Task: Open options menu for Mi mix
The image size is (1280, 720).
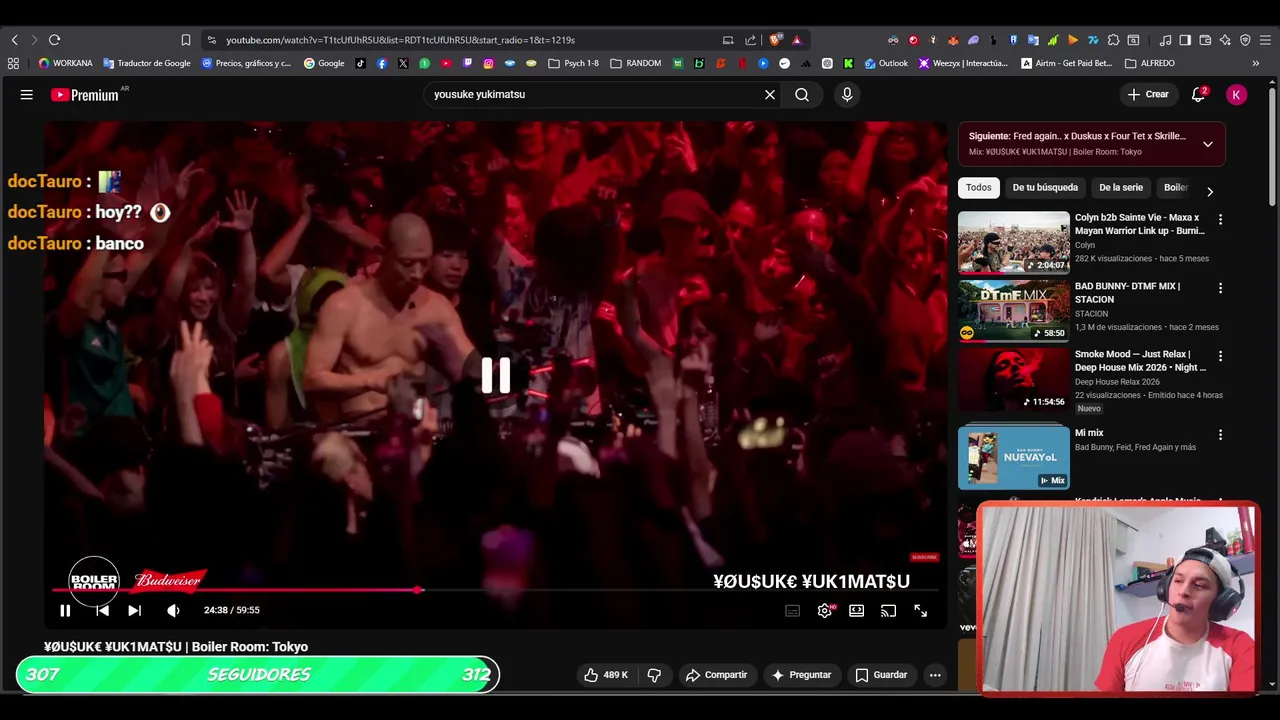Action: (x=1220, y=435)
